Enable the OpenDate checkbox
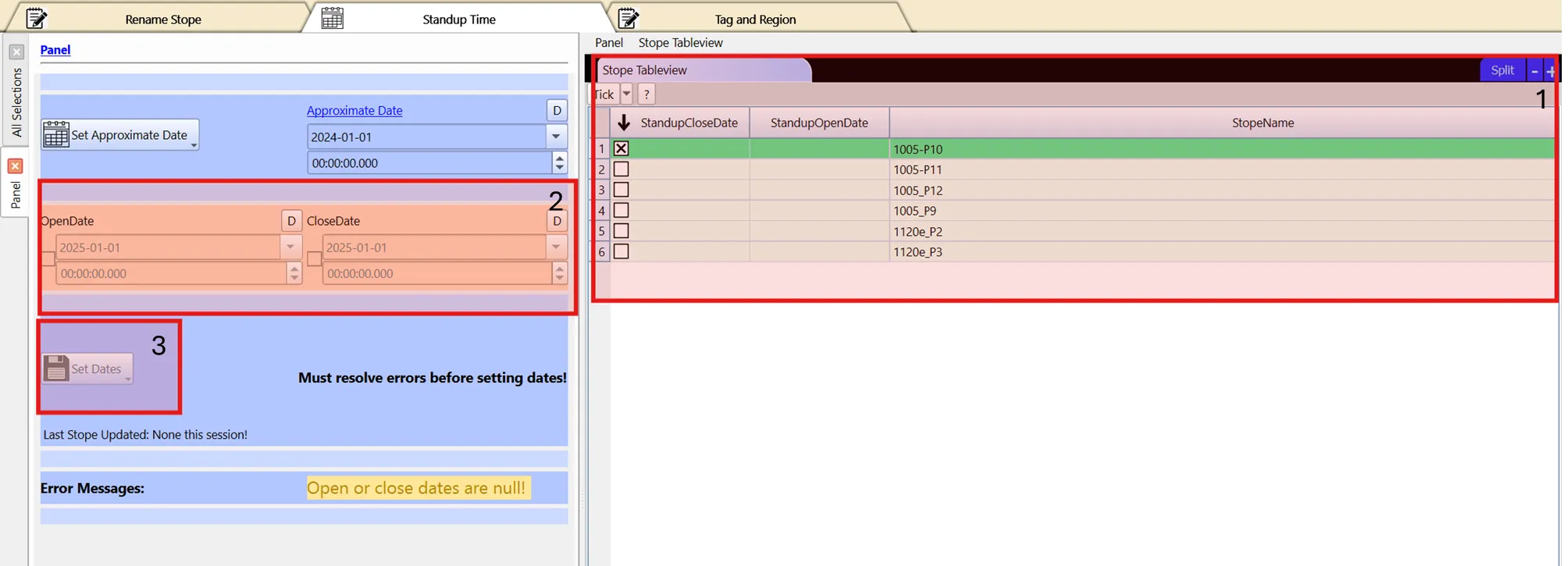 point(48,259)
